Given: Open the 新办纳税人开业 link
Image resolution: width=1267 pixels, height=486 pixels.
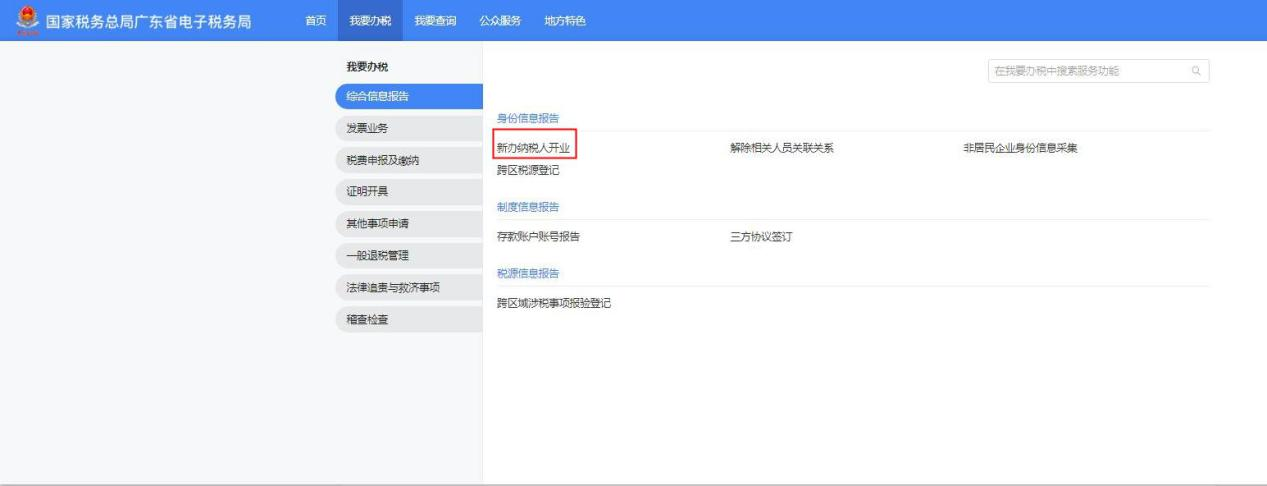Looking at the screenshot, I should pos(533,148).
